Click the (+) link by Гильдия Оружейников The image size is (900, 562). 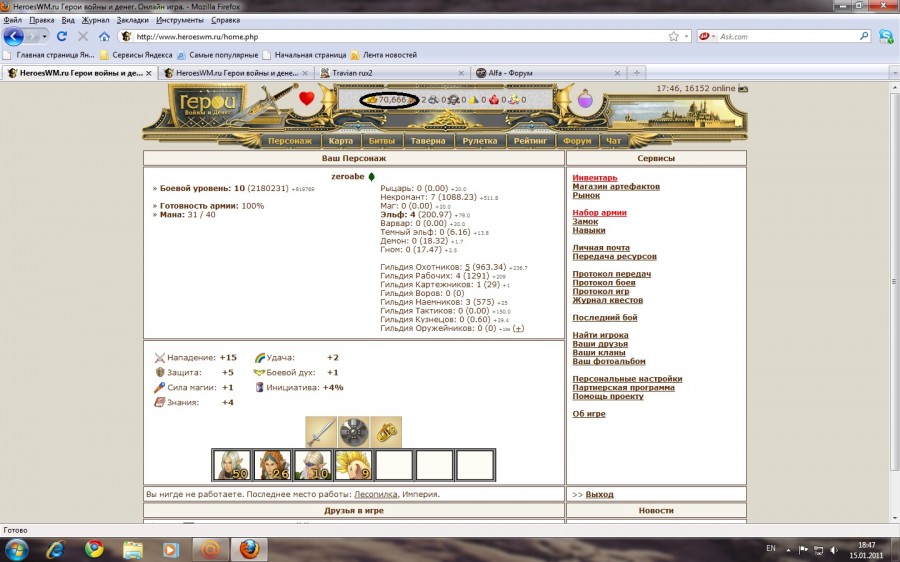518,328
